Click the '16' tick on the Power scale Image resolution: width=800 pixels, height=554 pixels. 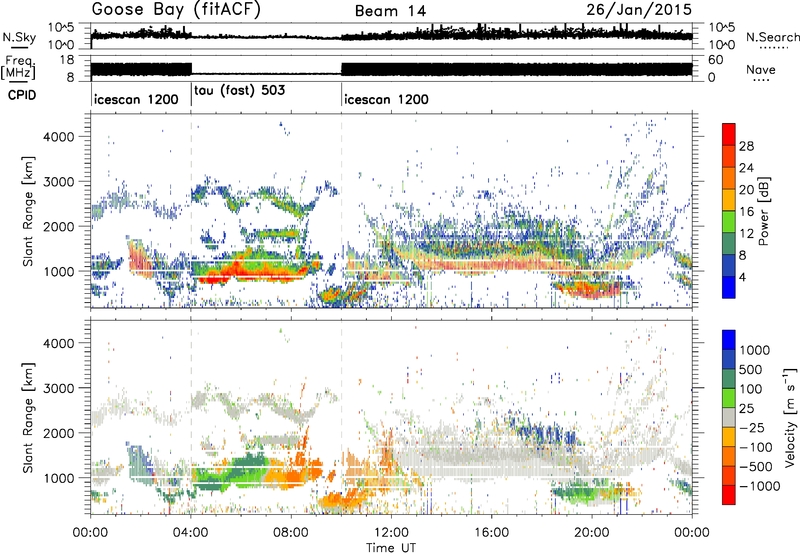(x=746, y=212)
